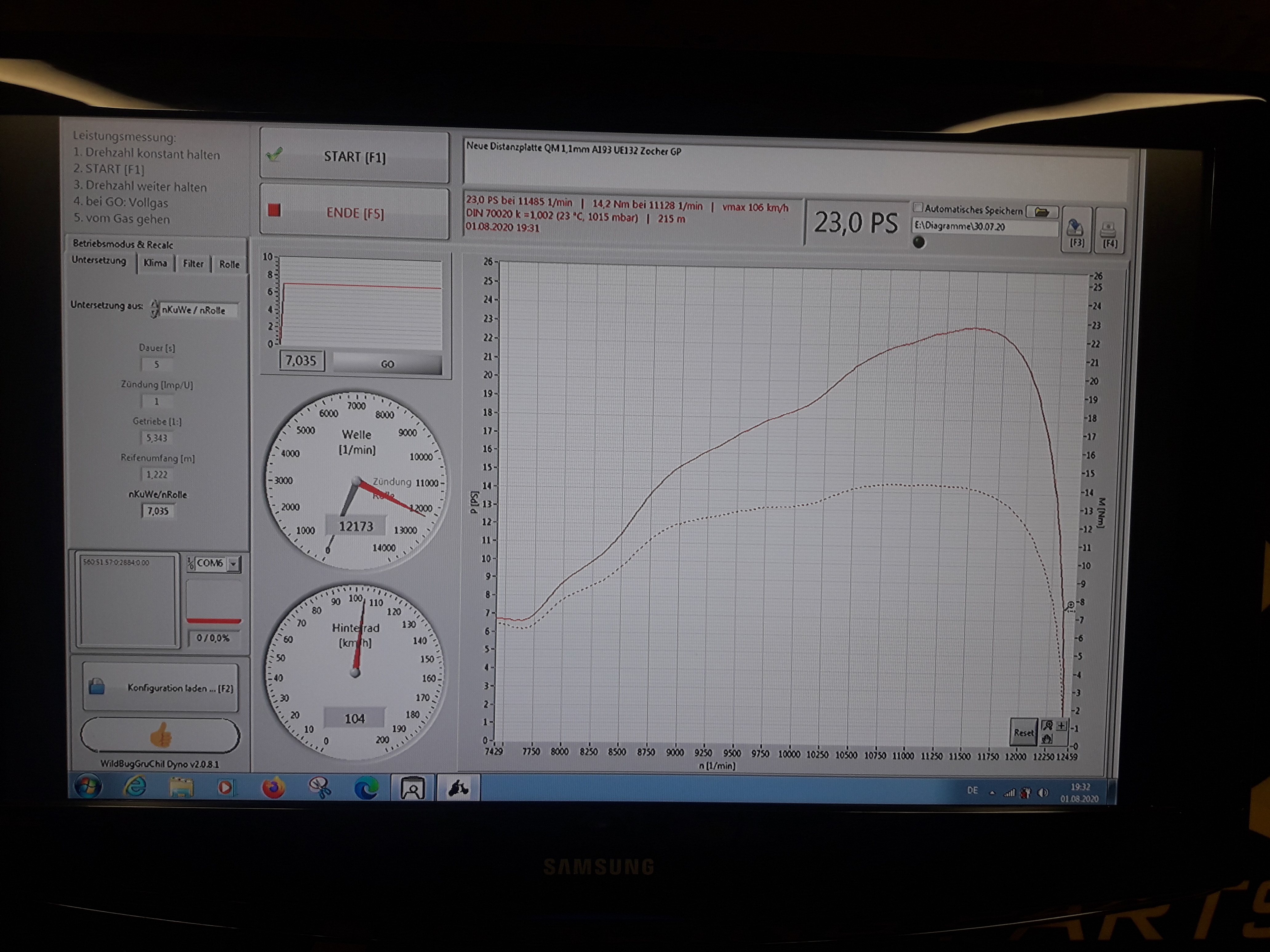Select the pan hand graph tool
Viewport: 1270px width, 952px height.
(x=1047, y=739)
